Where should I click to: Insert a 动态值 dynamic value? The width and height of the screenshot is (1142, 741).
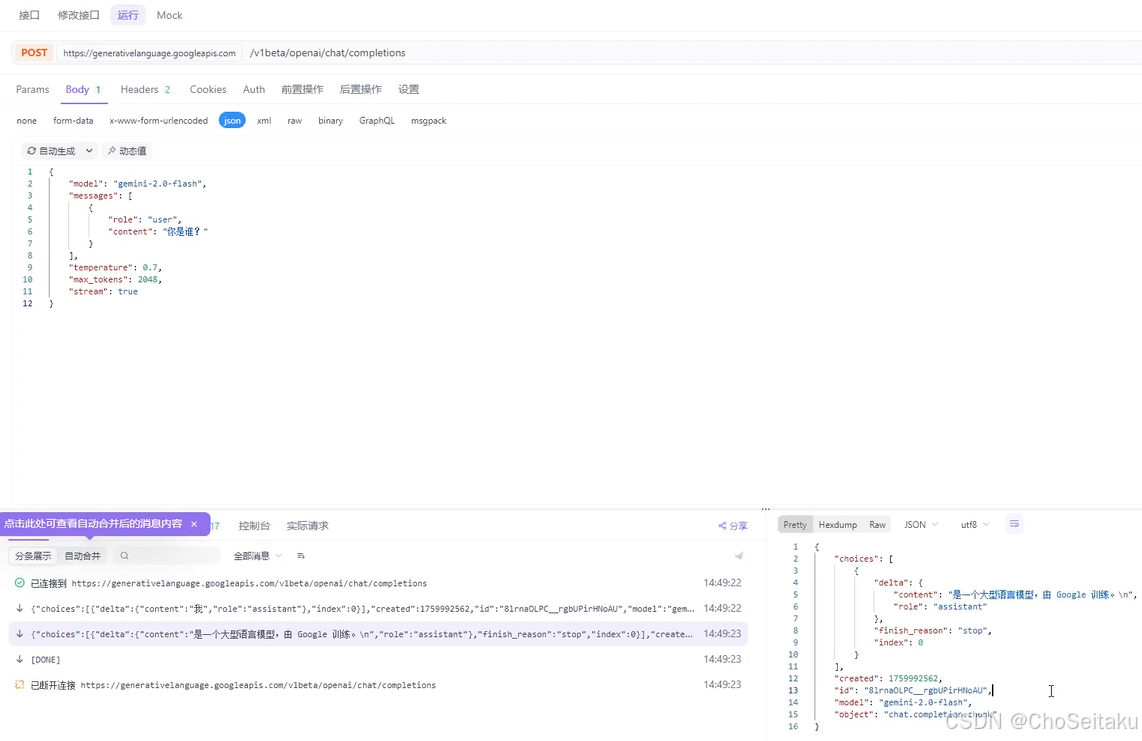(127, 151)
